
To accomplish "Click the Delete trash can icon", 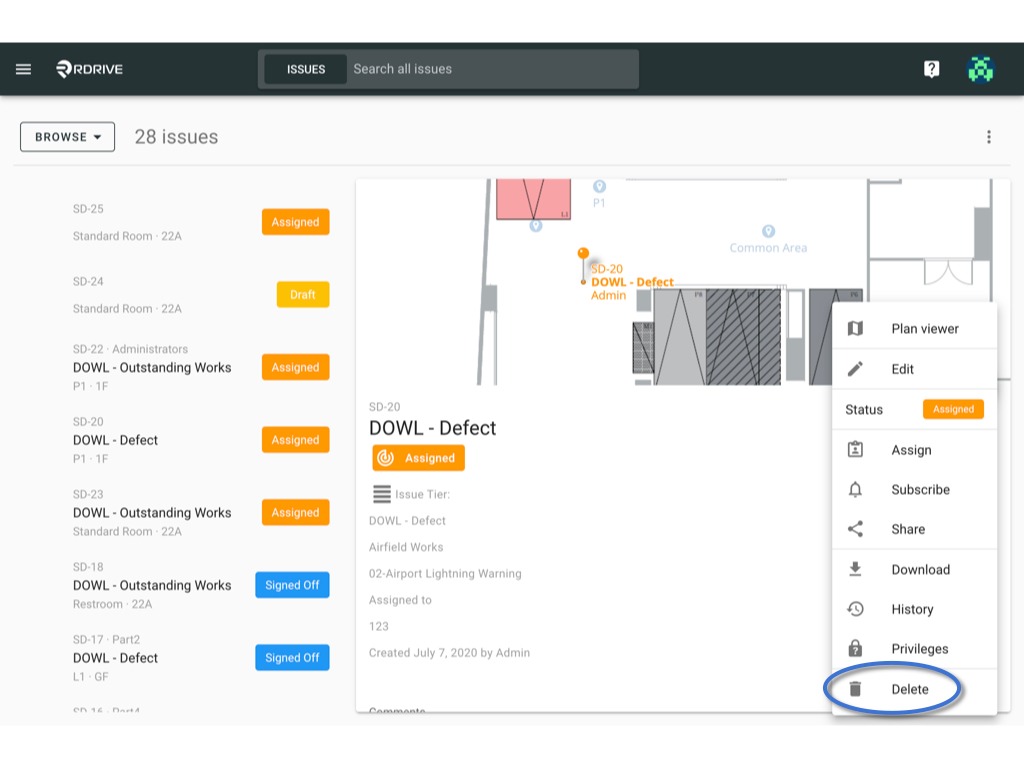I will point(855,689).
